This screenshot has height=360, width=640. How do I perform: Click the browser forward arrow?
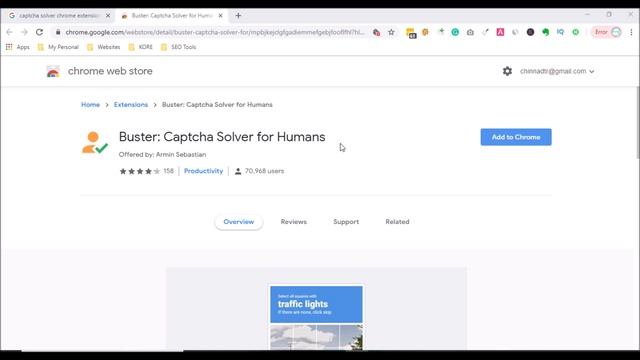(24, 32)
